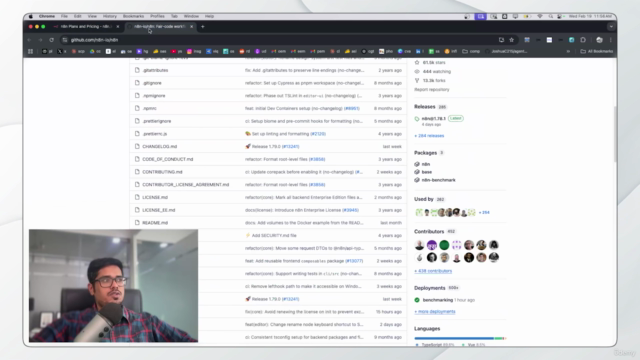Open the macOS Wi-Fi status icon
This screenshot has width=640, height=360.
540,16
